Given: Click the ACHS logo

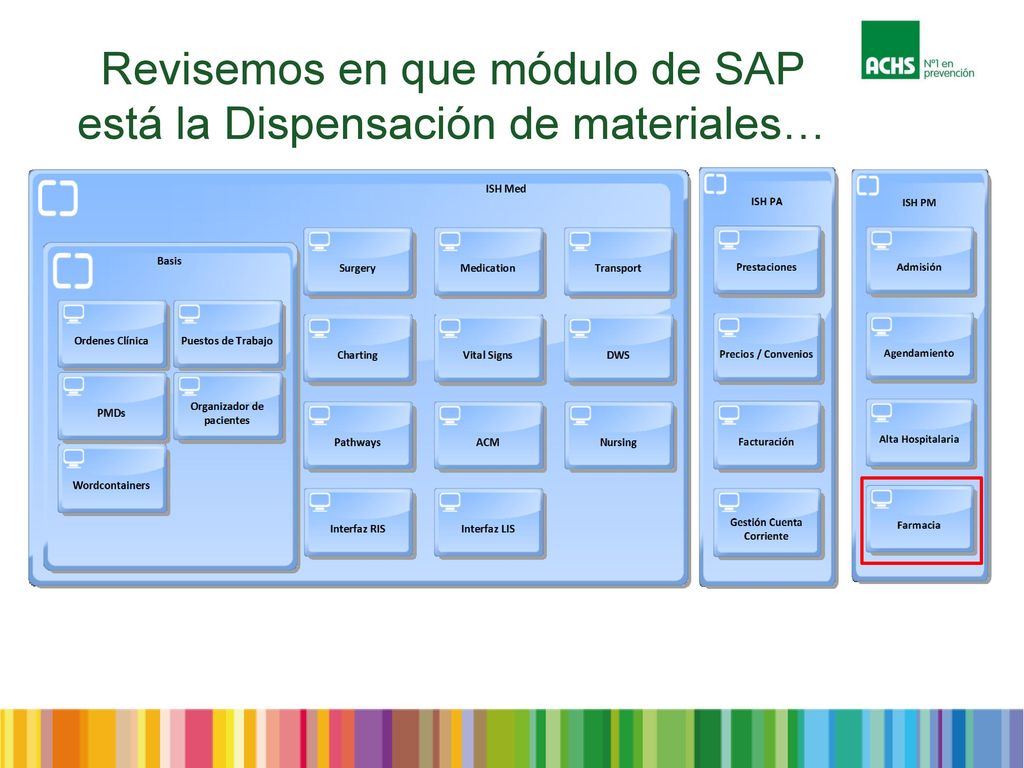Looking at the screenshot, I should coord(917,50).
